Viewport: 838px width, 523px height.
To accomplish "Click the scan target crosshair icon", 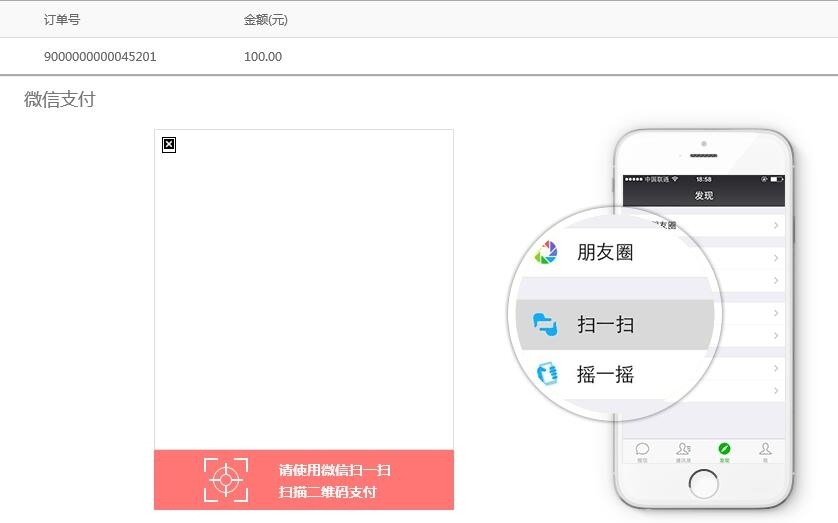I will (226, 480).
